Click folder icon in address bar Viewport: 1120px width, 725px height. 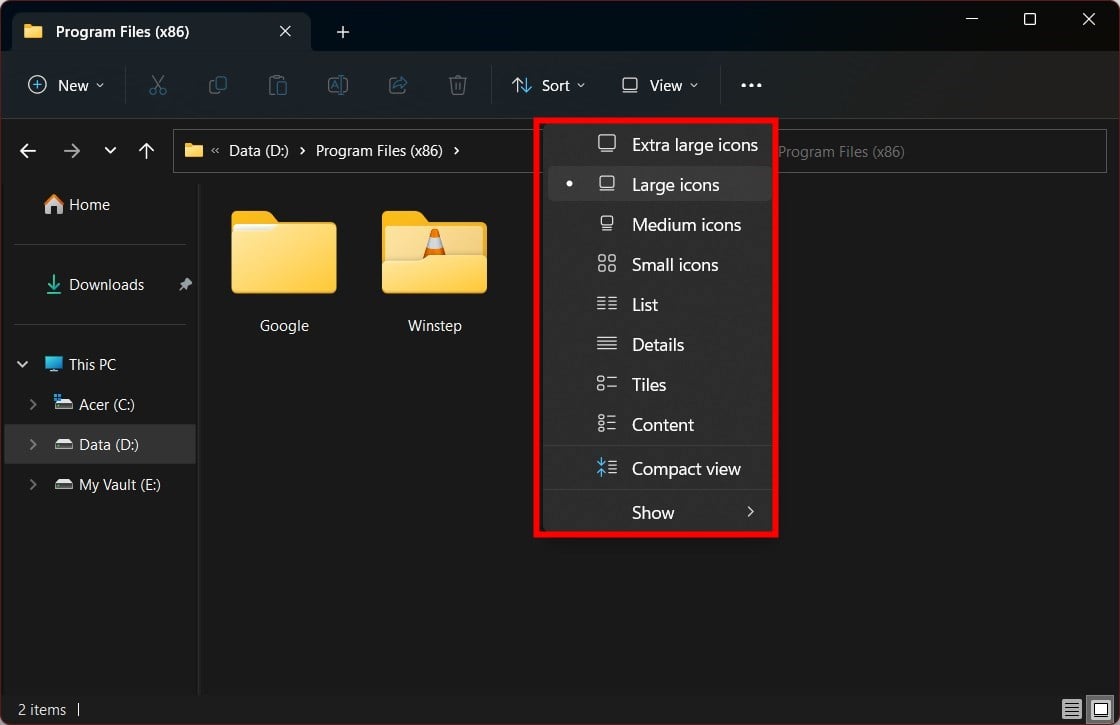(x=194, y=150)
